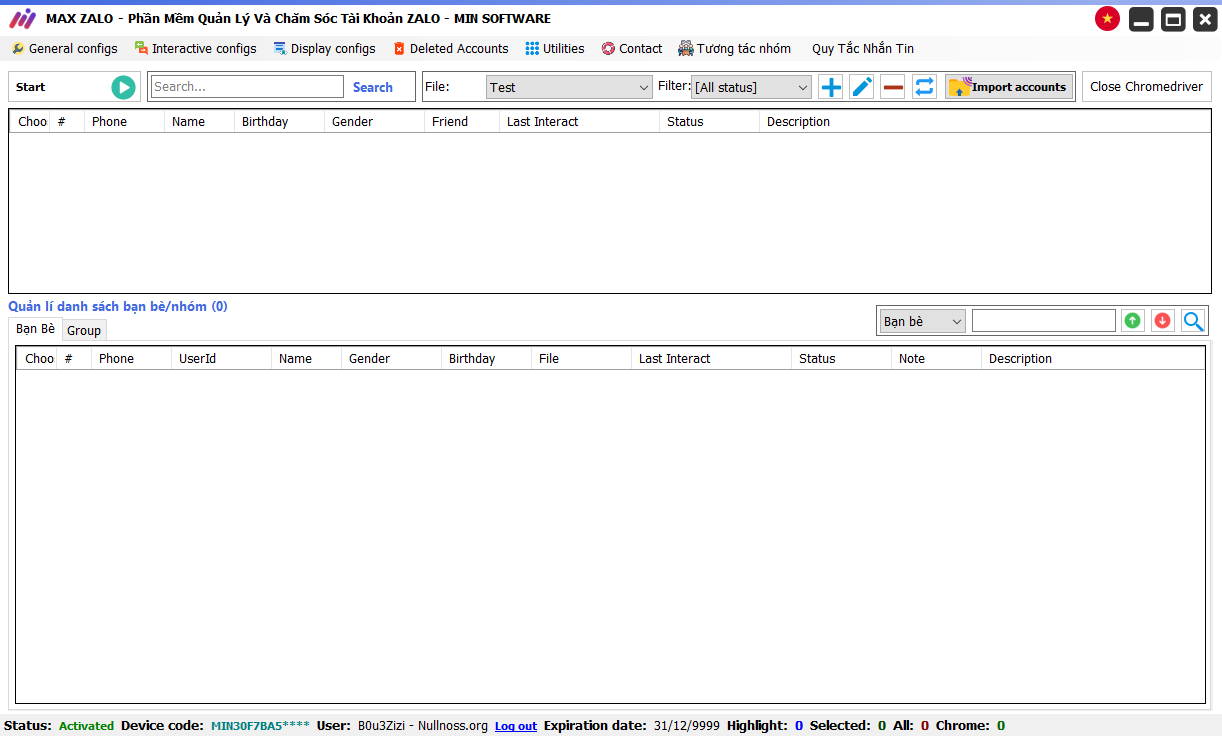This screenshot has width=1222, height=736.
Task: Click the Import accounts button
Action: [x=1009, y=87]
